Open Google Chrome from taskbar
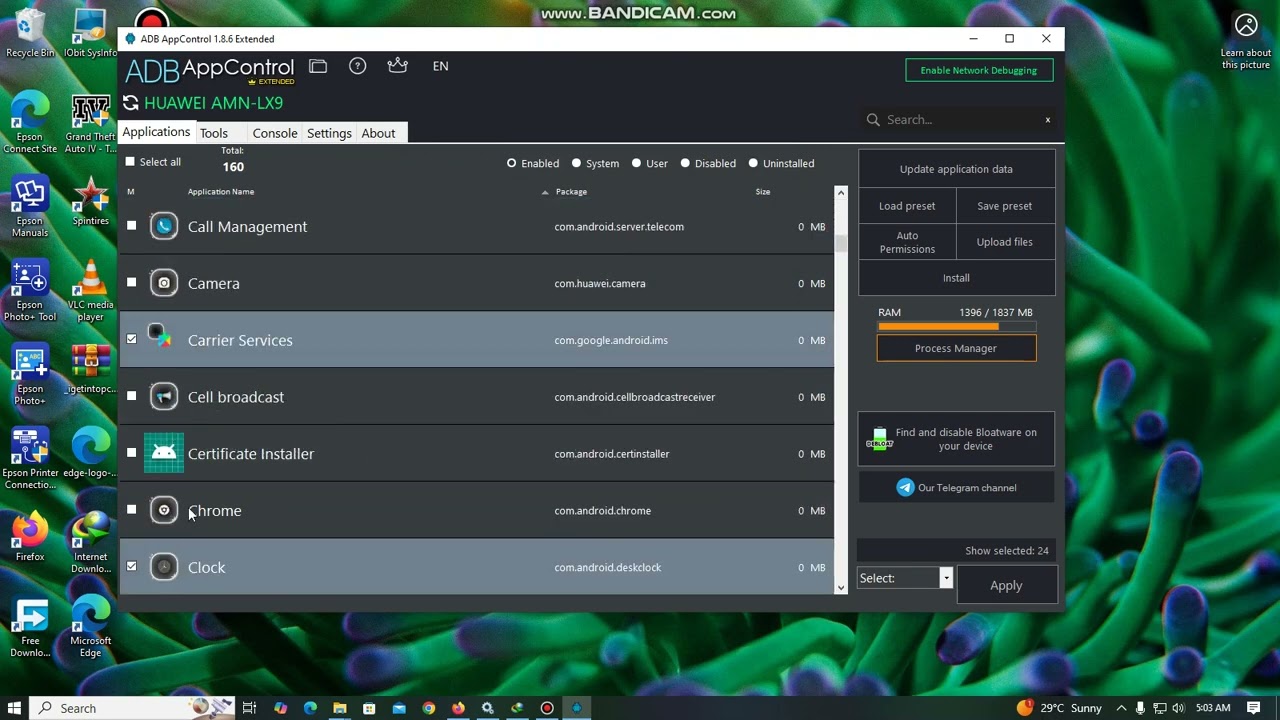Viewport: 1280px width, 720px height. click(x=429, y=708)
